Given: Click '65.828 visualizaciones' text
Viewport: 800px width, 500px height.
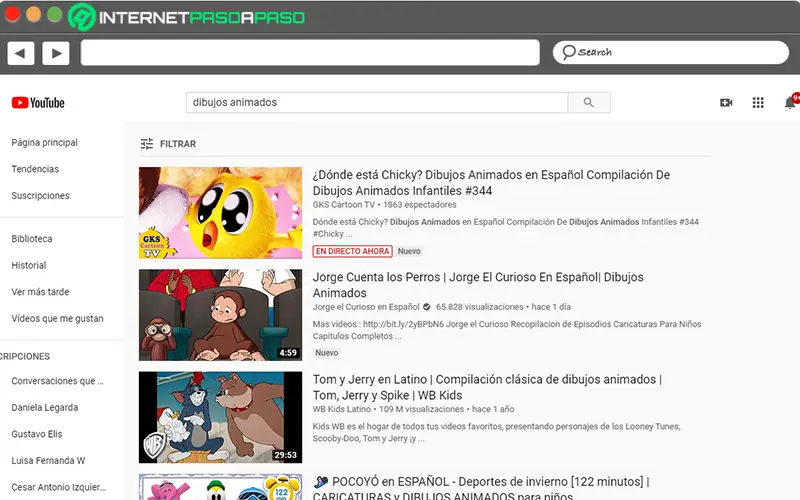Looking at the screenshot, I should coord(480,307).
